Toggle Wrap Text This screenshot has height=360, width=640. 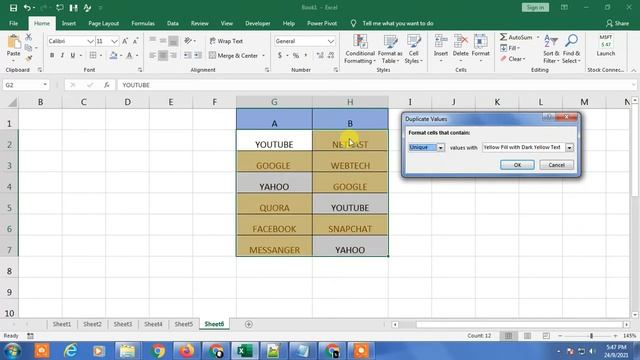point(226,41)
